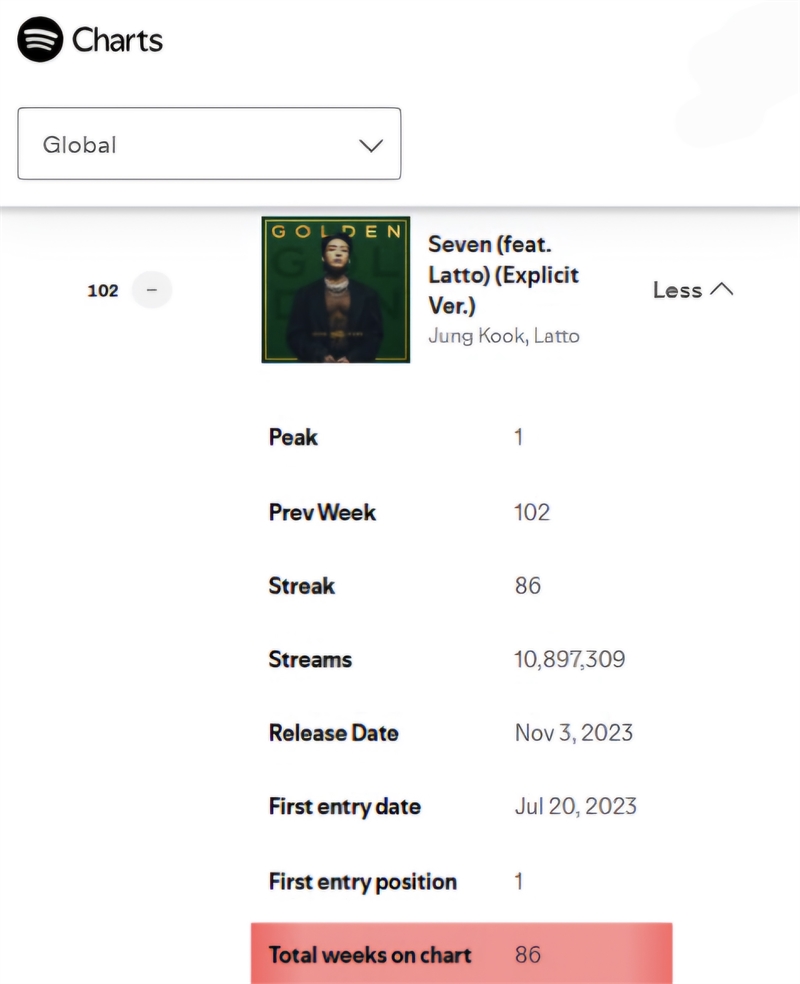Click the Streak value 86

tap(528, 586)
